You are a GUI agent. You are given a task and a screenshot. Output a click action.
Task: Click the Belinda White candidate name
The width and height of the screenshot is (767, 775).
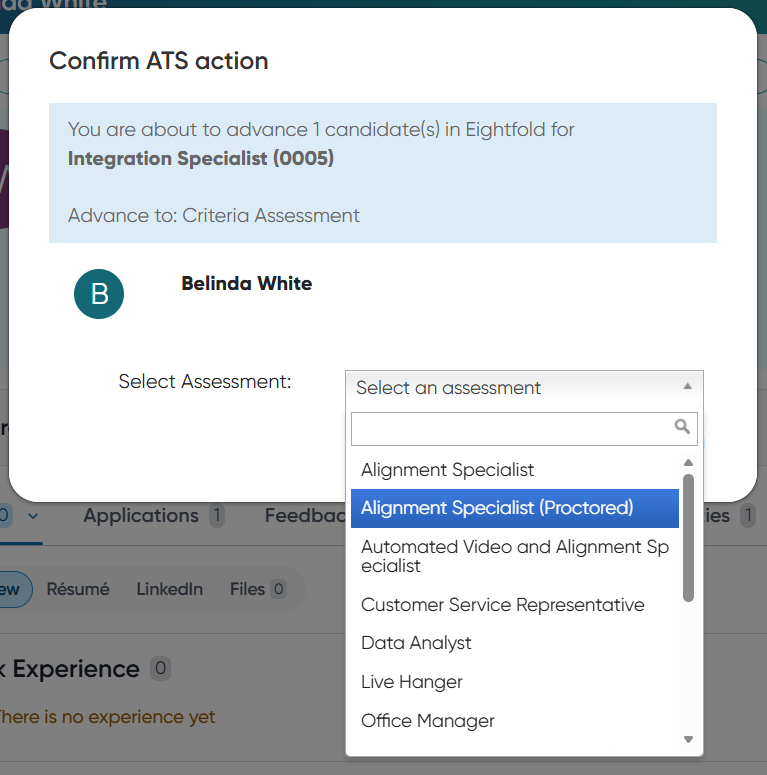pos(246,284)
